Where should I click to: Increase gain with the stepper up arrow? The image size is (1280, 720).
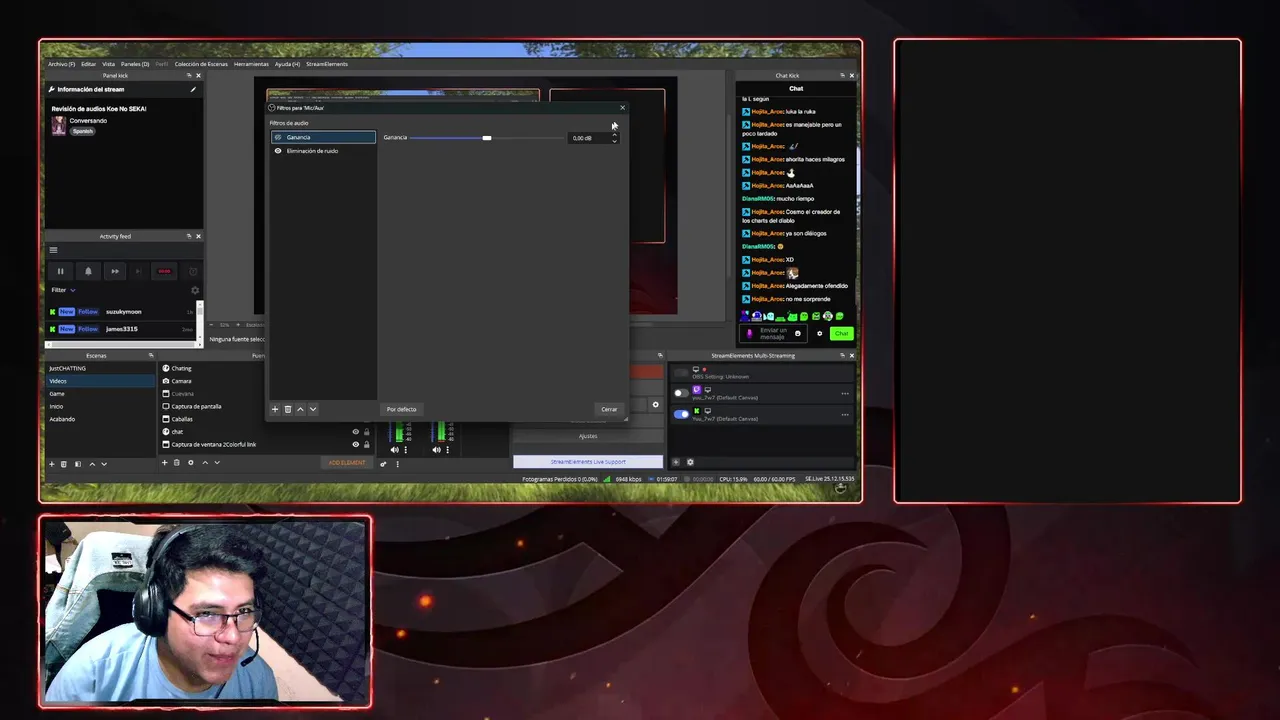pos(614,135)
